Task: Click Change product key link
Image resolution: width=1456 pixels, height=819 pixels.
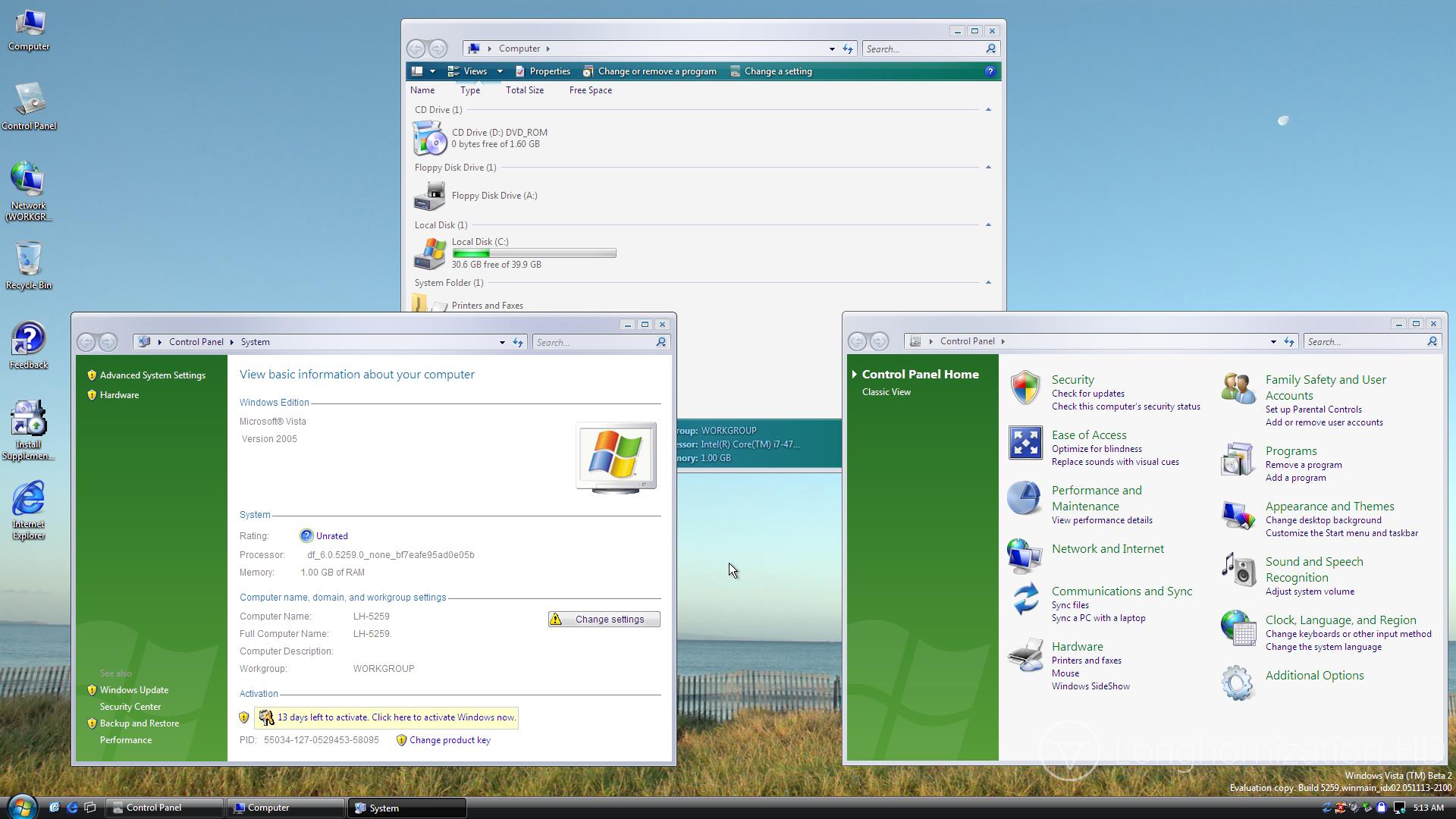Action: 450,740
